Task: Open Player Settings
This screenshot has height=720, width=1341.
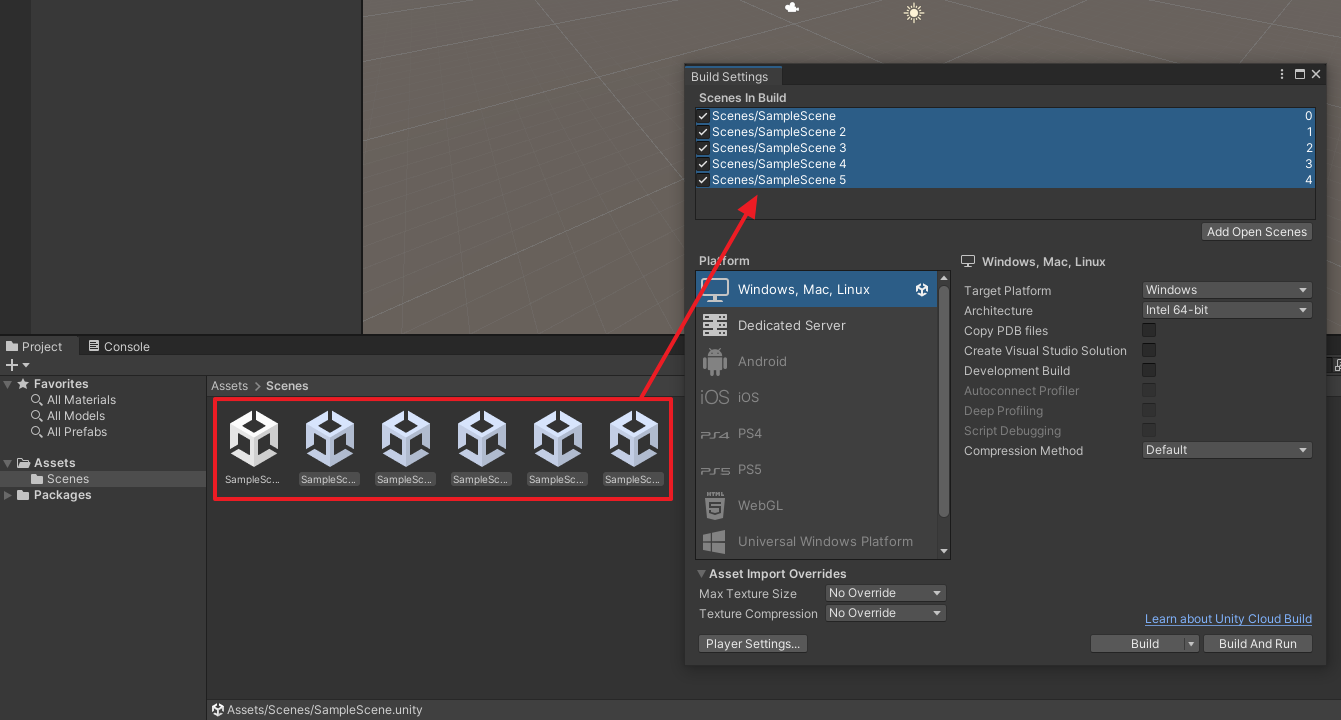Action: [x=753, y=644]
